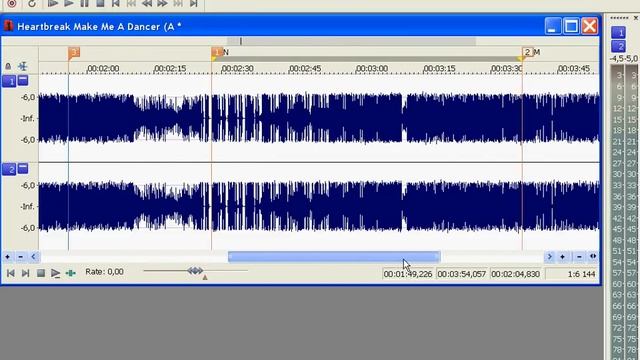Click Fast Forward in the top transport bar
This screenshot has height=360, width=640.
click(x=162, y=4)
